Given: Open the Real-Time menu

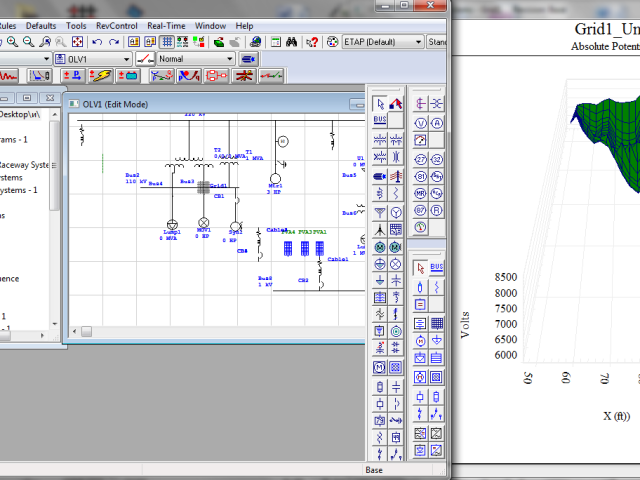Looking at the screenshot, I should 166,25.
